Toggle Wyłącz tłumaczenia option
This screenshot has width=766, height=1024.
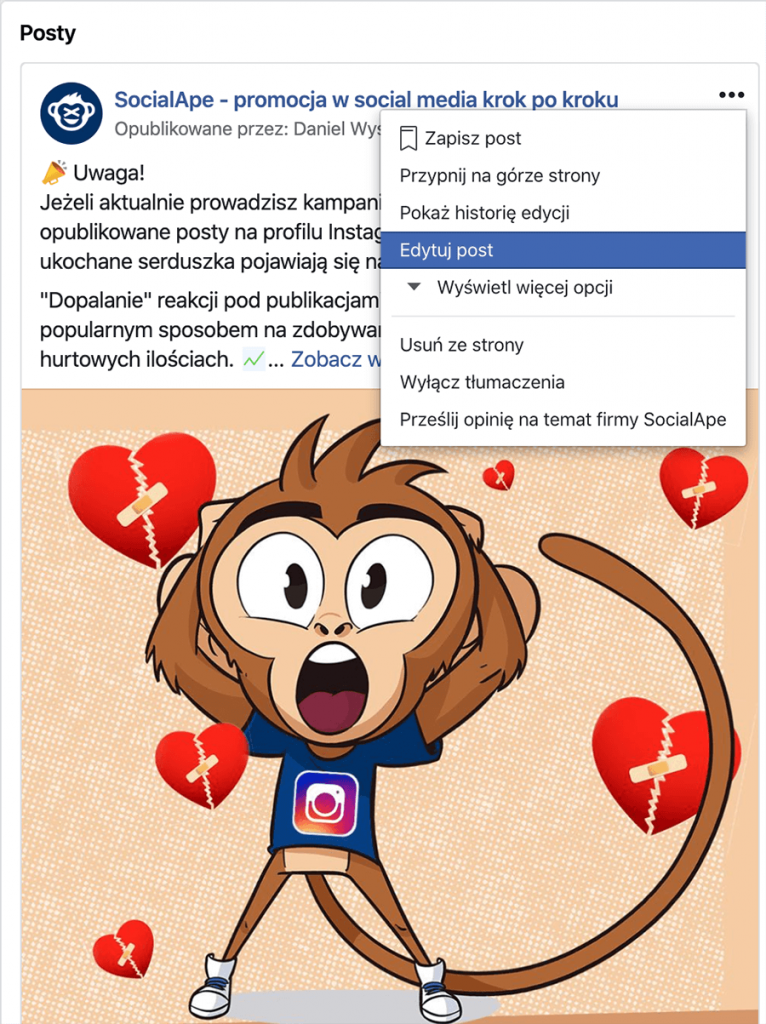[563, 382]
